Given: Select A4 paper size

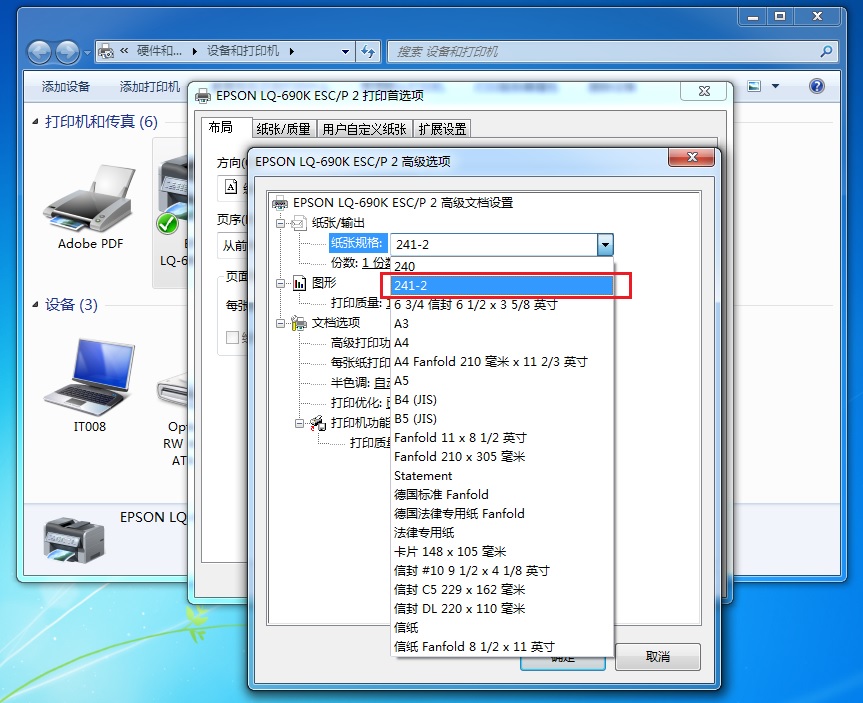Looking at the screenshot, I should (x=502, y=342).
